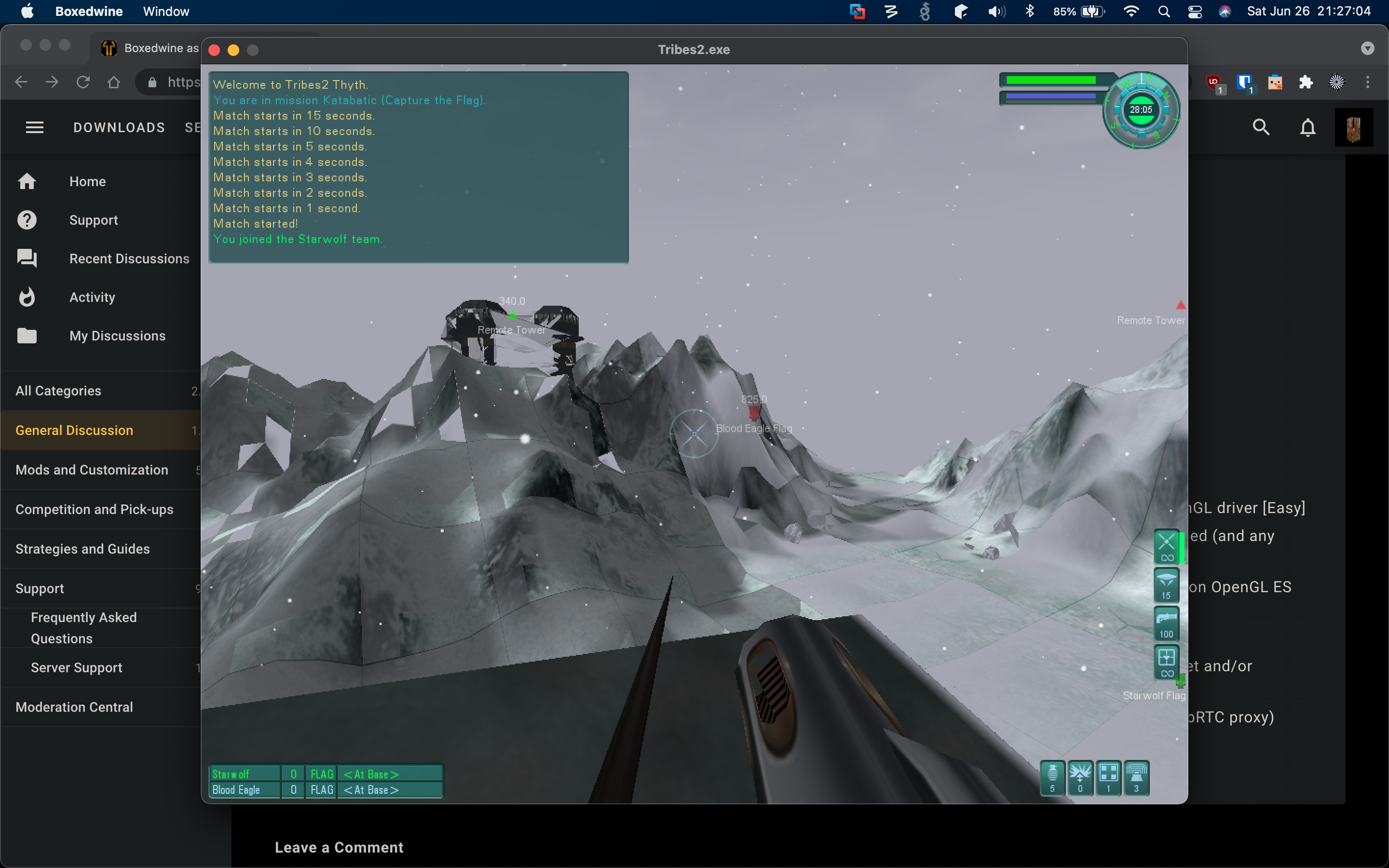Open Competition and Pick-ups category
1389x868 pixels.
tap(101, 509)
